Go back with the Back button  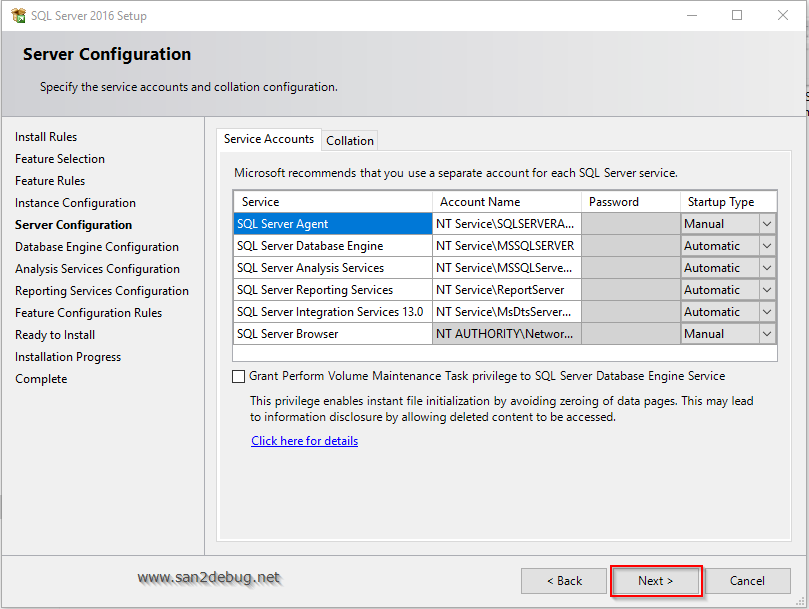pyautogui.click(x=564, y=581)
